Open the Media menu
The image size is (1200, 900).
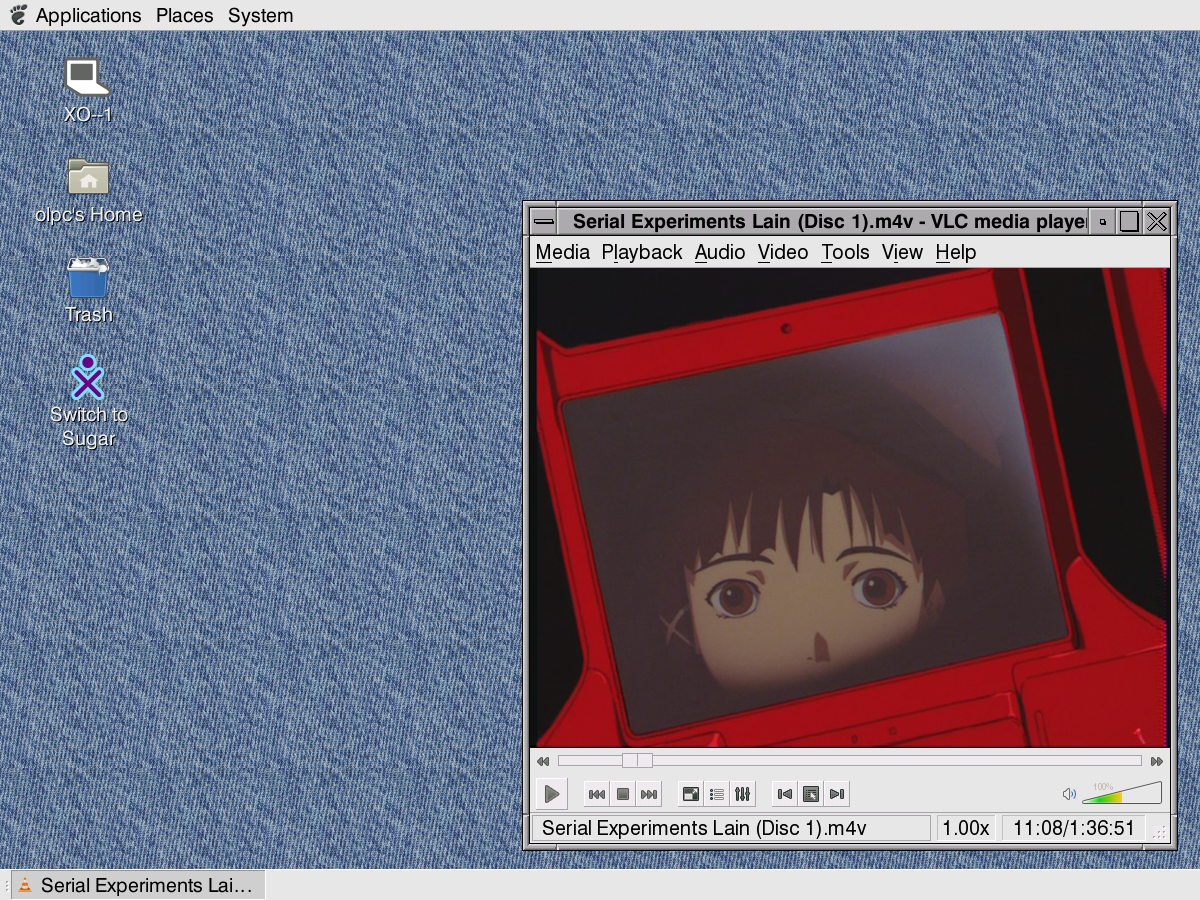(x=562, y=252)
